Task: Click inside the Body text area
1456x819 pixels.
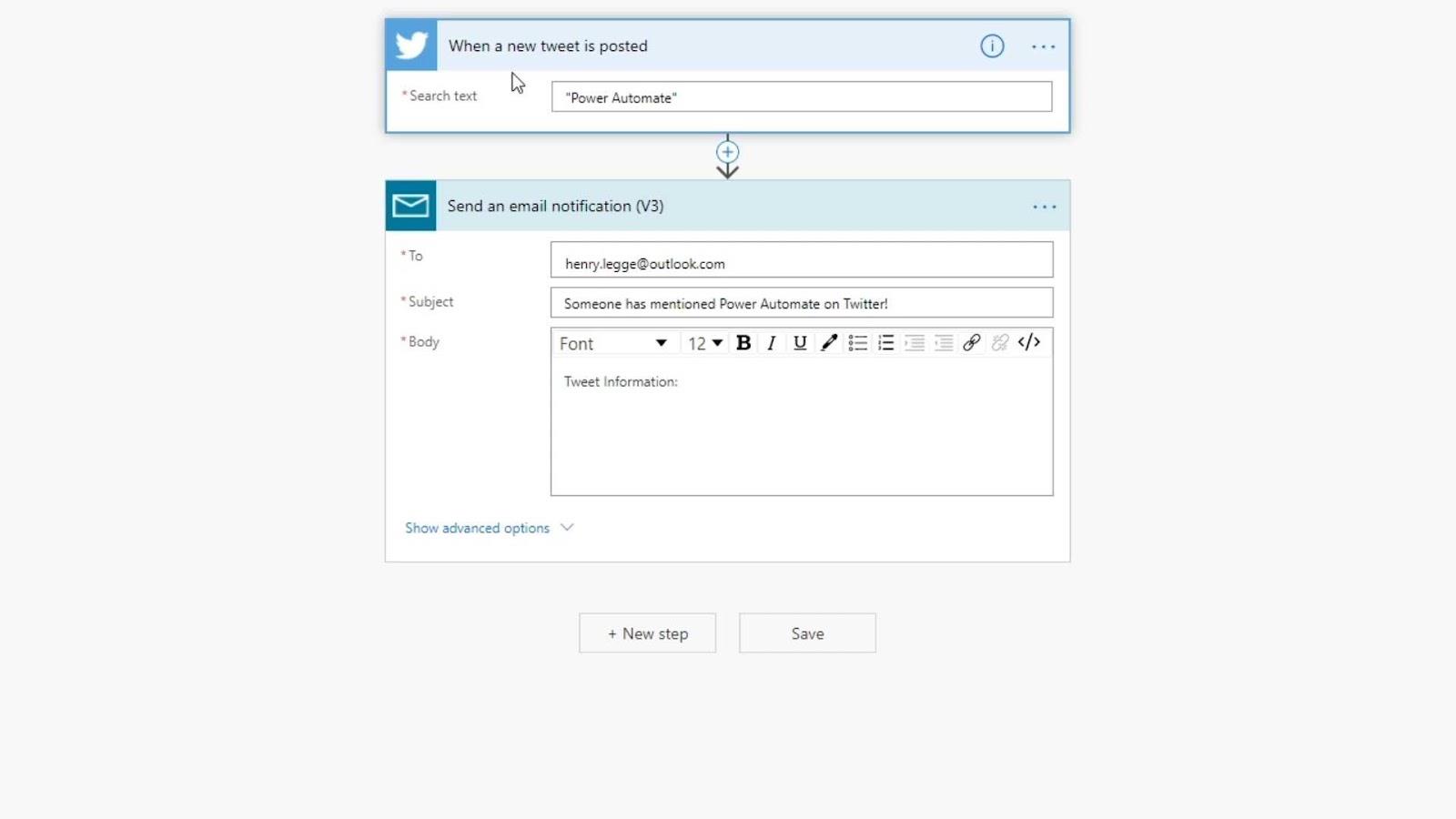Action: (802, 426)
